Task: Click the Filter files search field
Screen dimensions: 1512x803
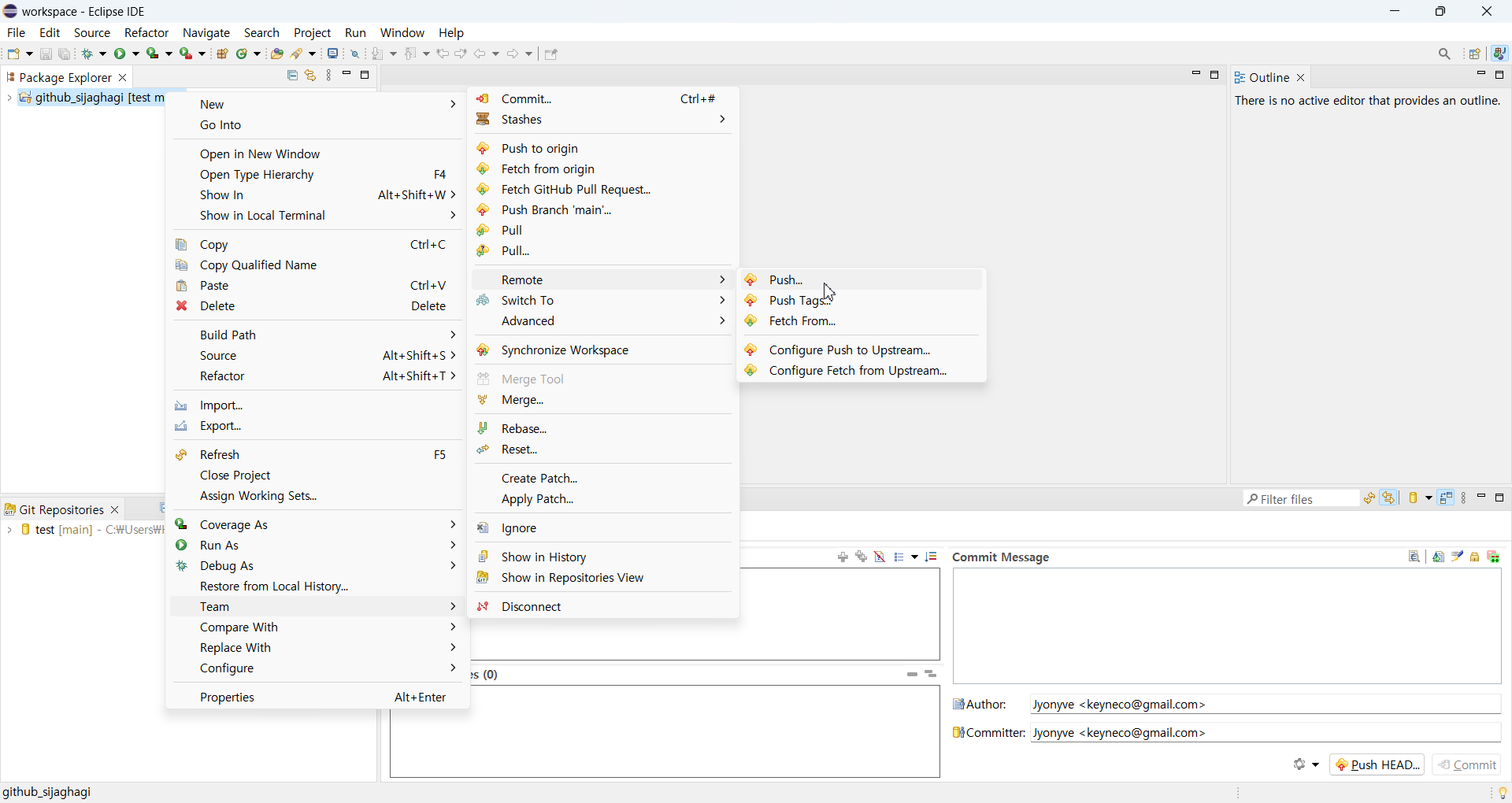Action: (1301, 498)
